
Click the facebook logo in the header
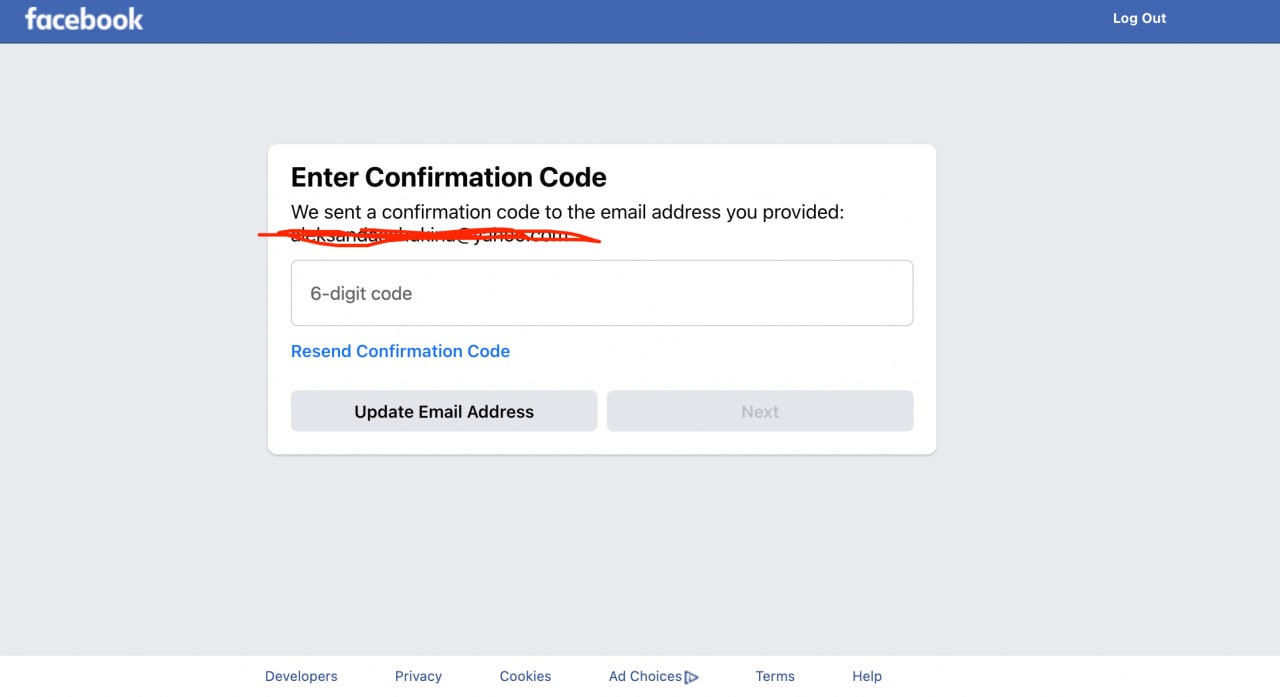click(x=84, y=19)
